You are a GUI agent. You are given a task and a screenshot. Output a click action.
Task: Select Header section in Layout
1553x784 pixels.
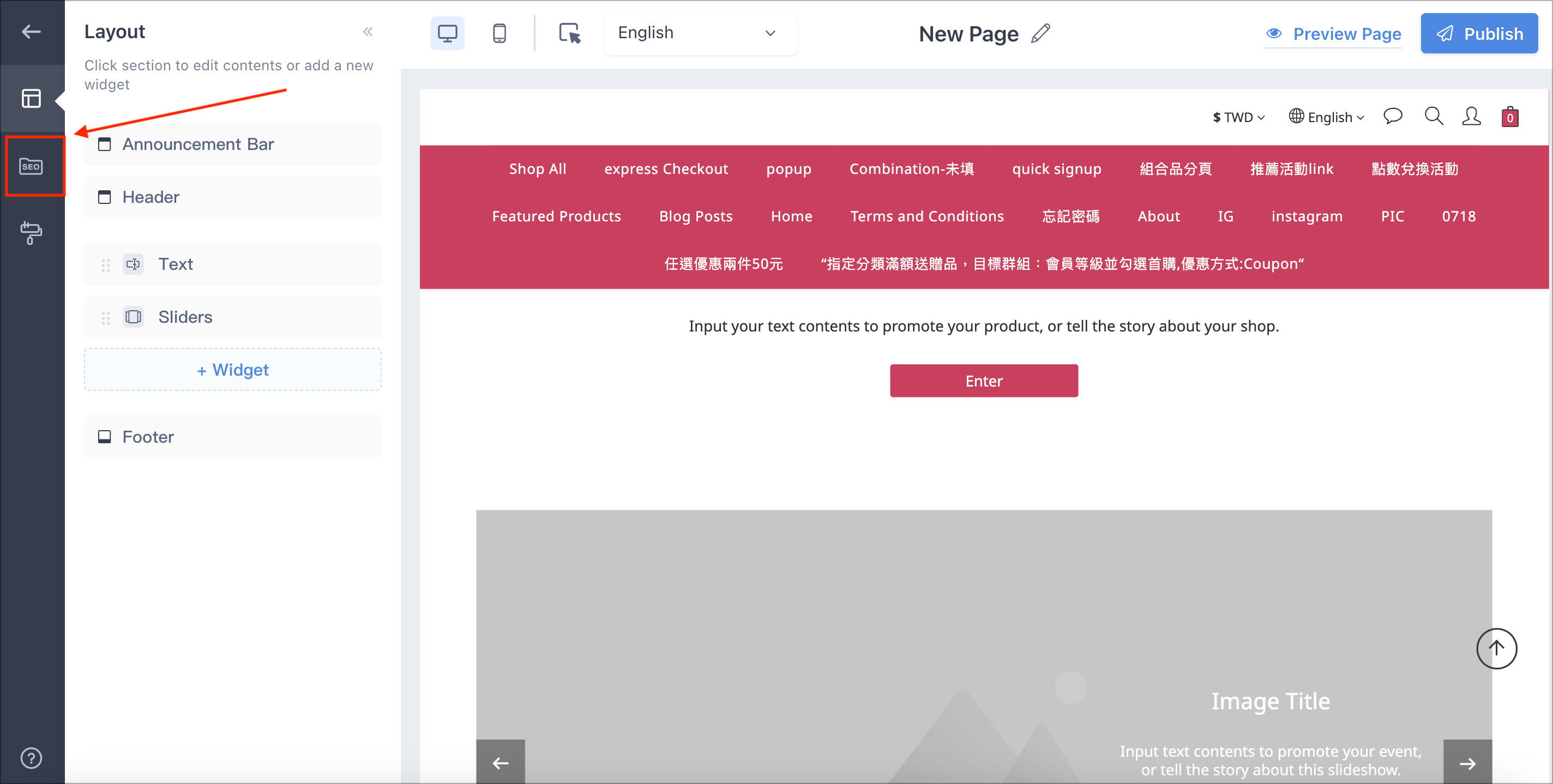pos(233,197)
